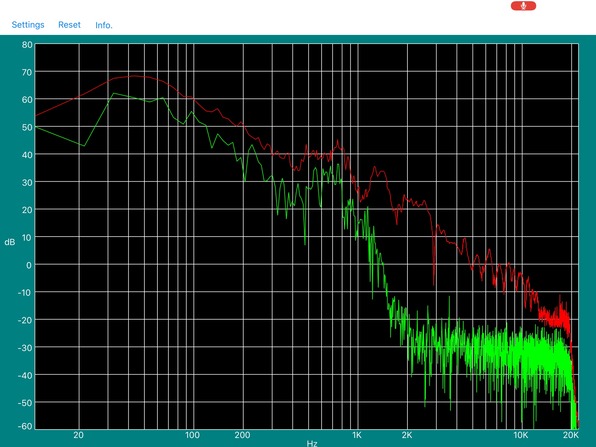This screenshot has height=447, width=596.
Task: Click the 100 frequency axis label
Action: 192,435
